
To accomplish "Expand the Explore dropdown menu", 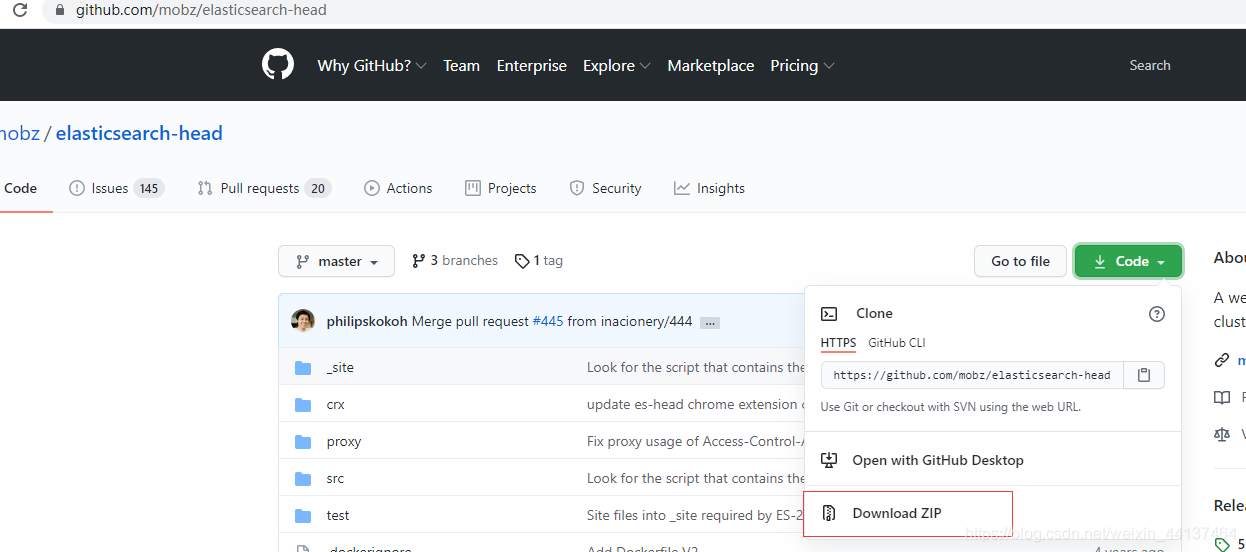I will pyautogui.click(x=617, y=65).
